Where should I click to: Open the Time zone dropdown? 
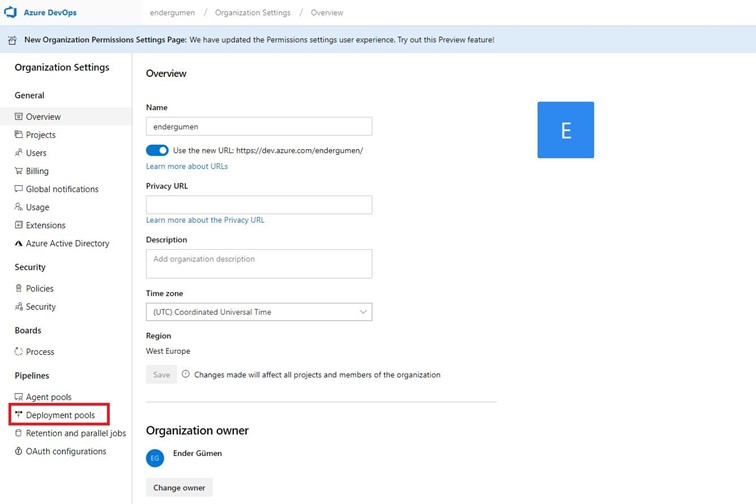pos(259,312)
